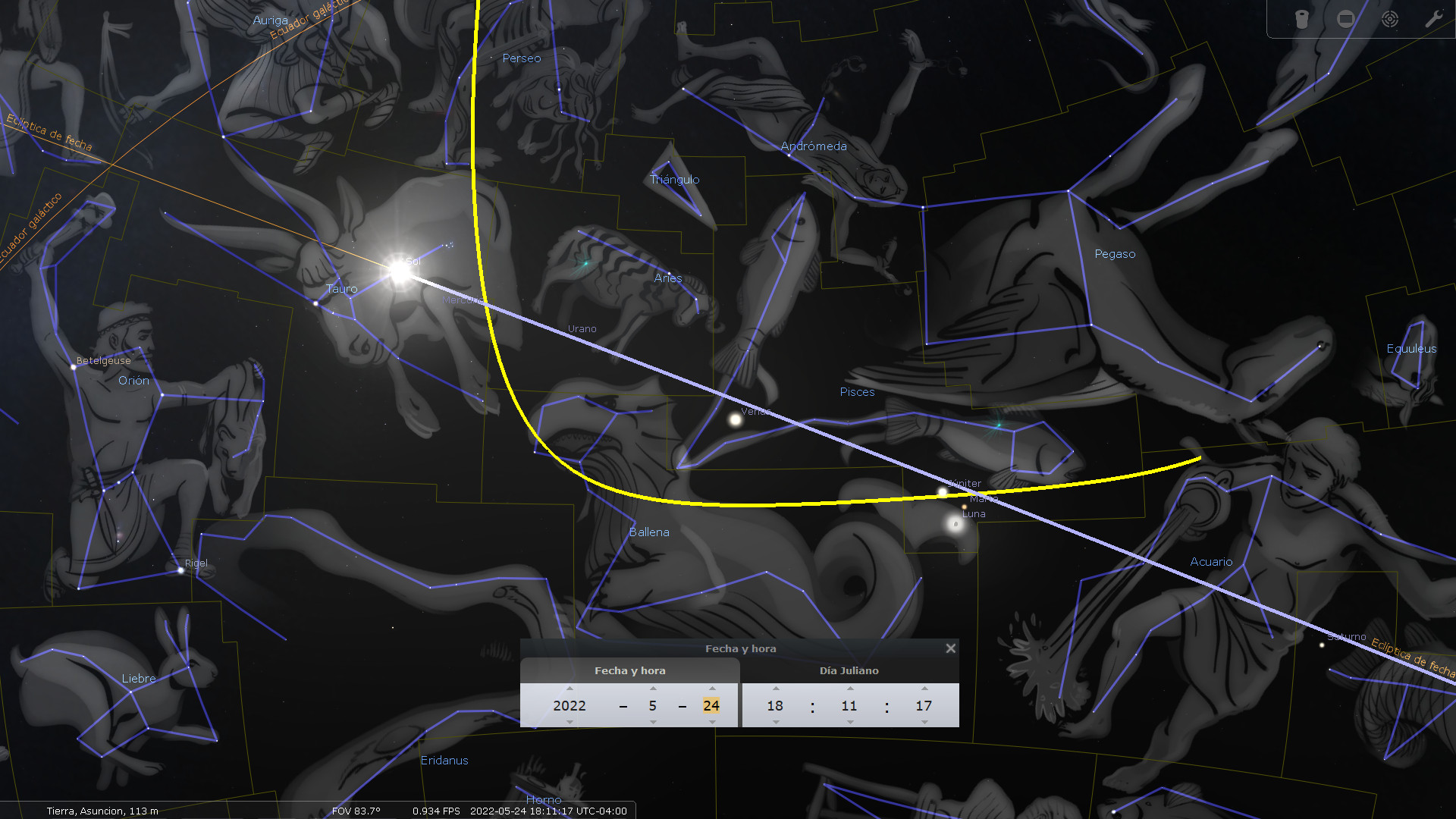
Task: Click the FOV 83.7° status text
Action: pos(356,811)
